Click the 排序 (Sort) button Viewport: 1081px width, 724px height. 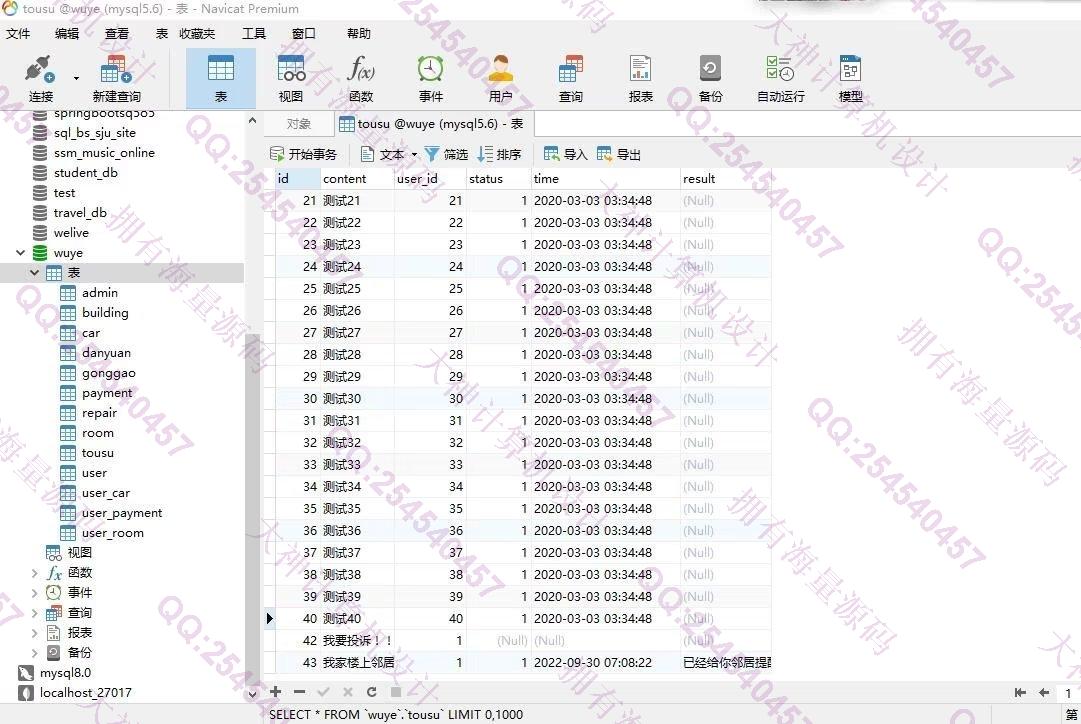pyautogui.click(x=499, y=154)
